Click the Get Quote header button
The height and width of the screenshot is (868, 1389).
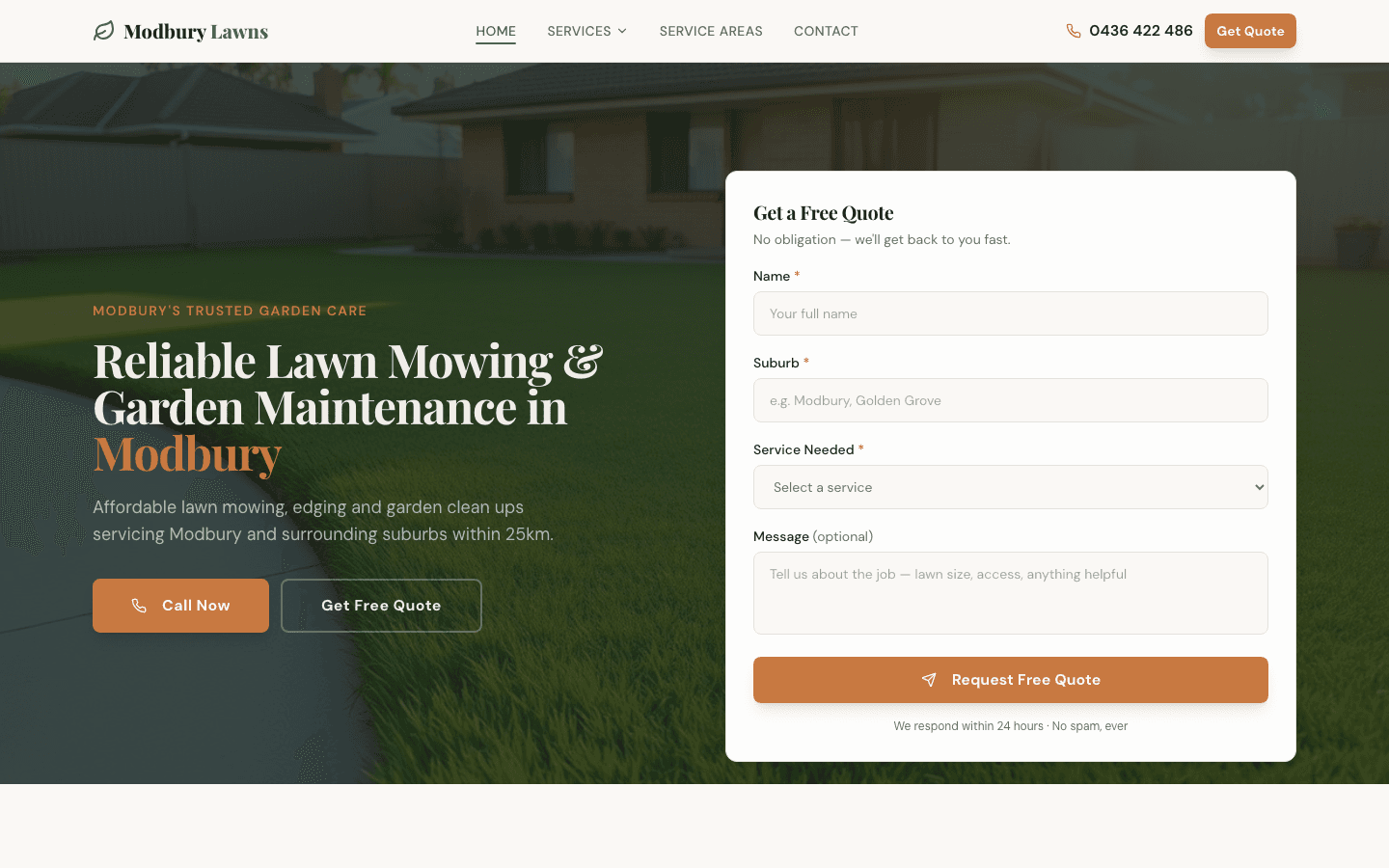point(1250,31)
